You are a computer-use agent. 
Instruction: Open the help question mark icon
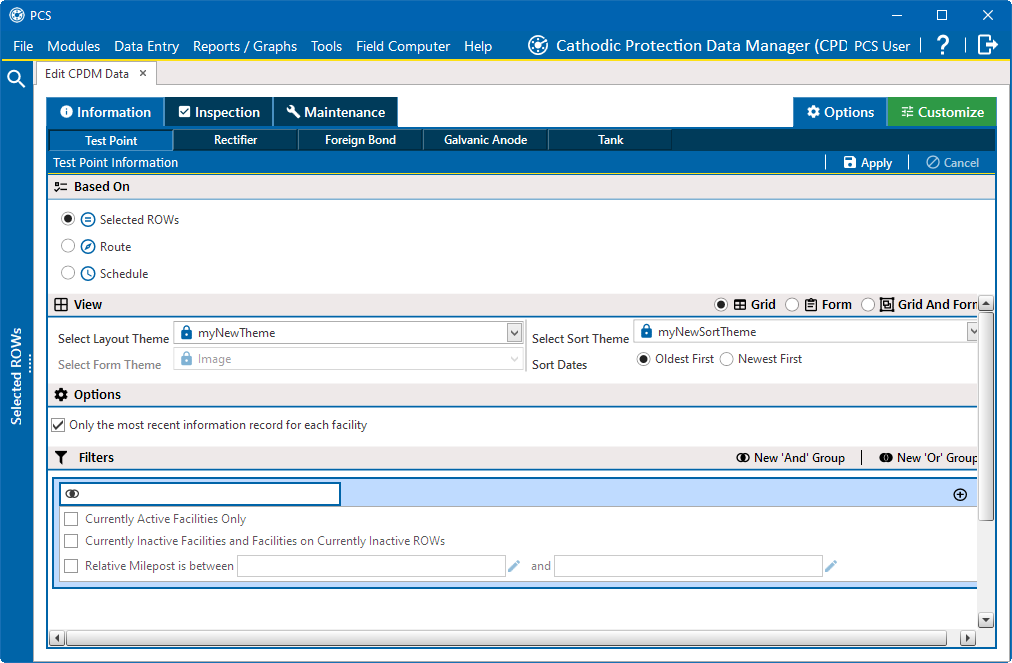click(x=942, y=45)
